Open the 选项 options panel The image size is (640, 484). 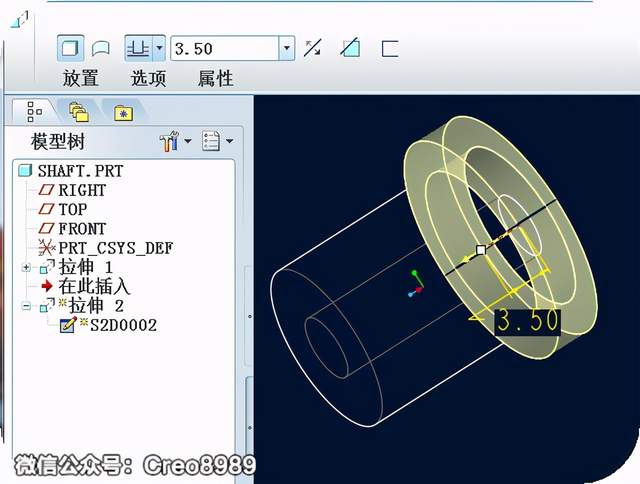[x=148, y=78]
